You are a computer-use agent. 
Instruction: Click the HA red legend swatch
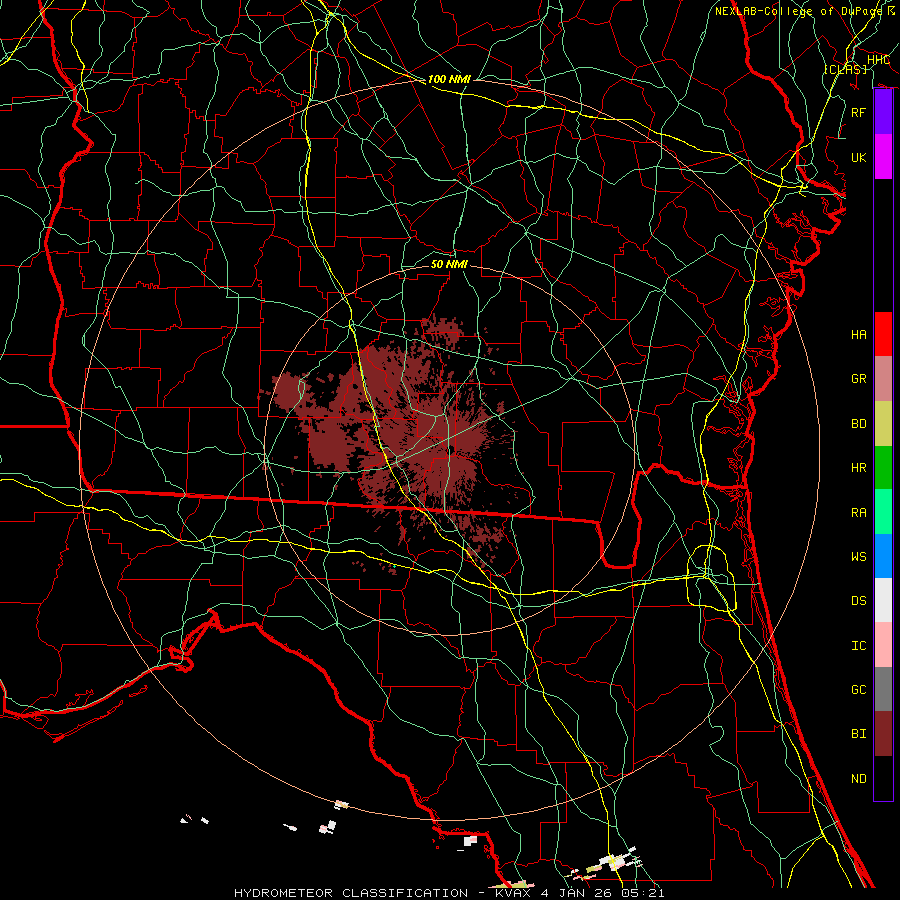click(x=883, y=334)
